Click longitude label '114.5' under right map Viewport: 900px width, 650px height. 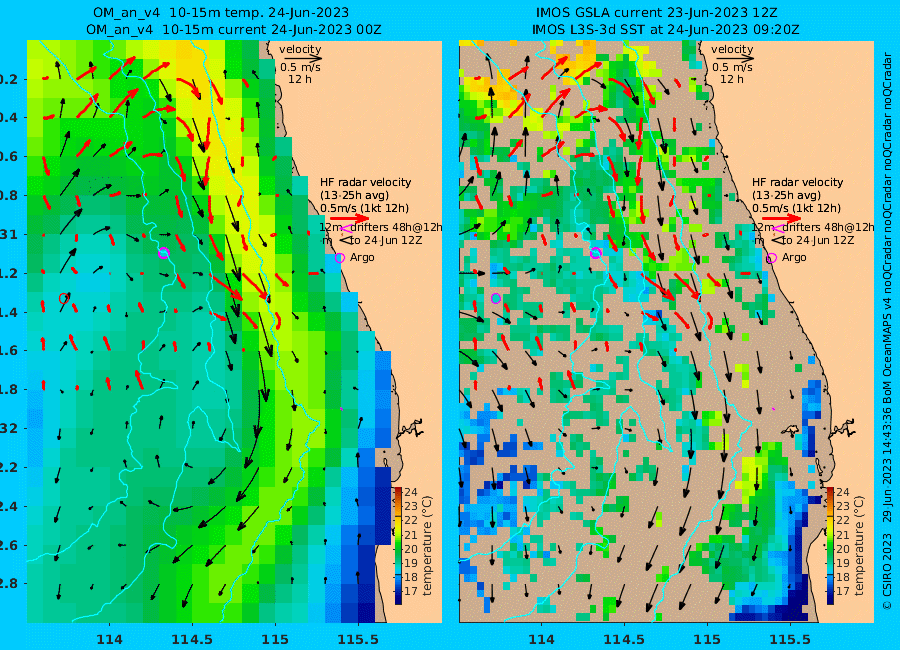623,639
